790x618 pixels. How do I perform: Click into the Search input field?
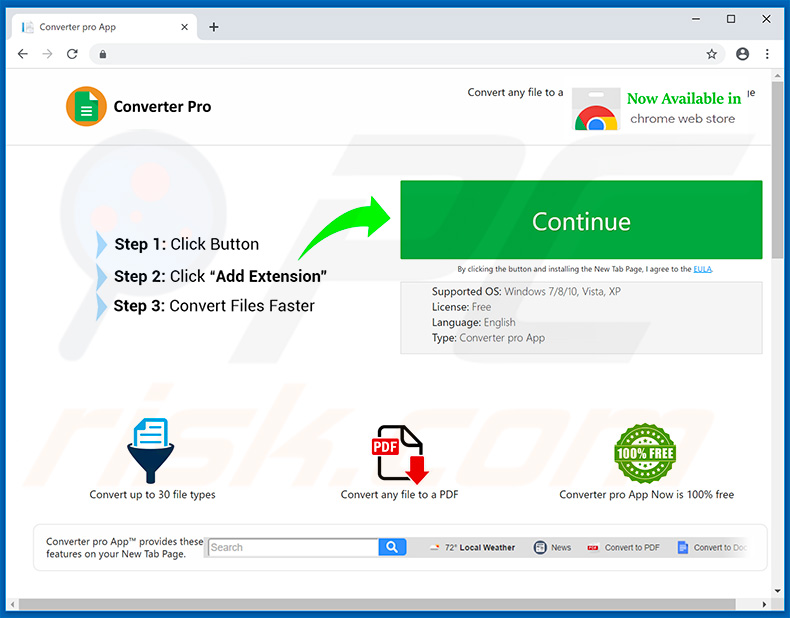pyautogui.click(x=293, y=547)
